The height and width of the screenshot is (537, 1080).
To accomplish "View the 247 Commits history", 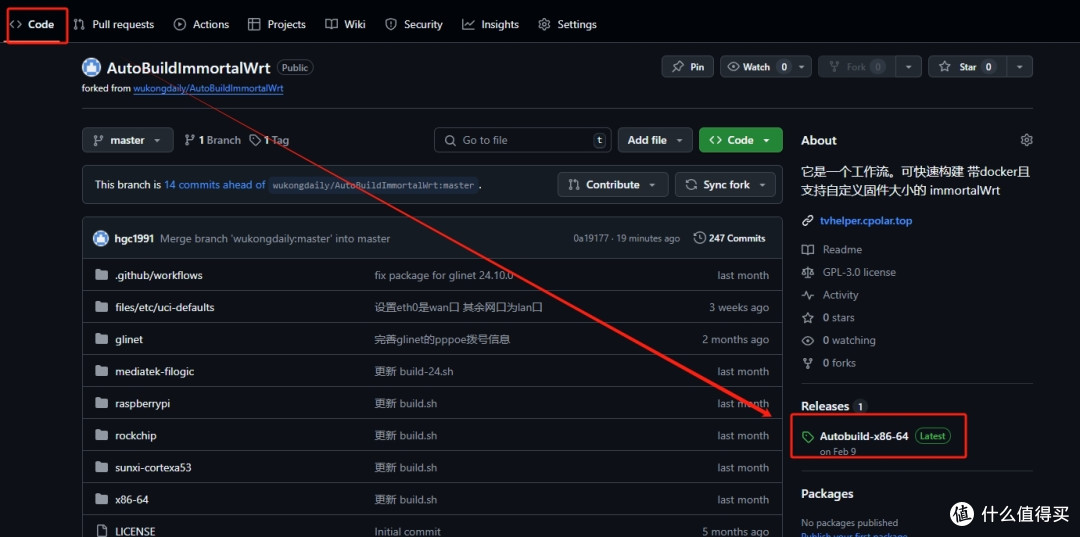I will [729, 238].
